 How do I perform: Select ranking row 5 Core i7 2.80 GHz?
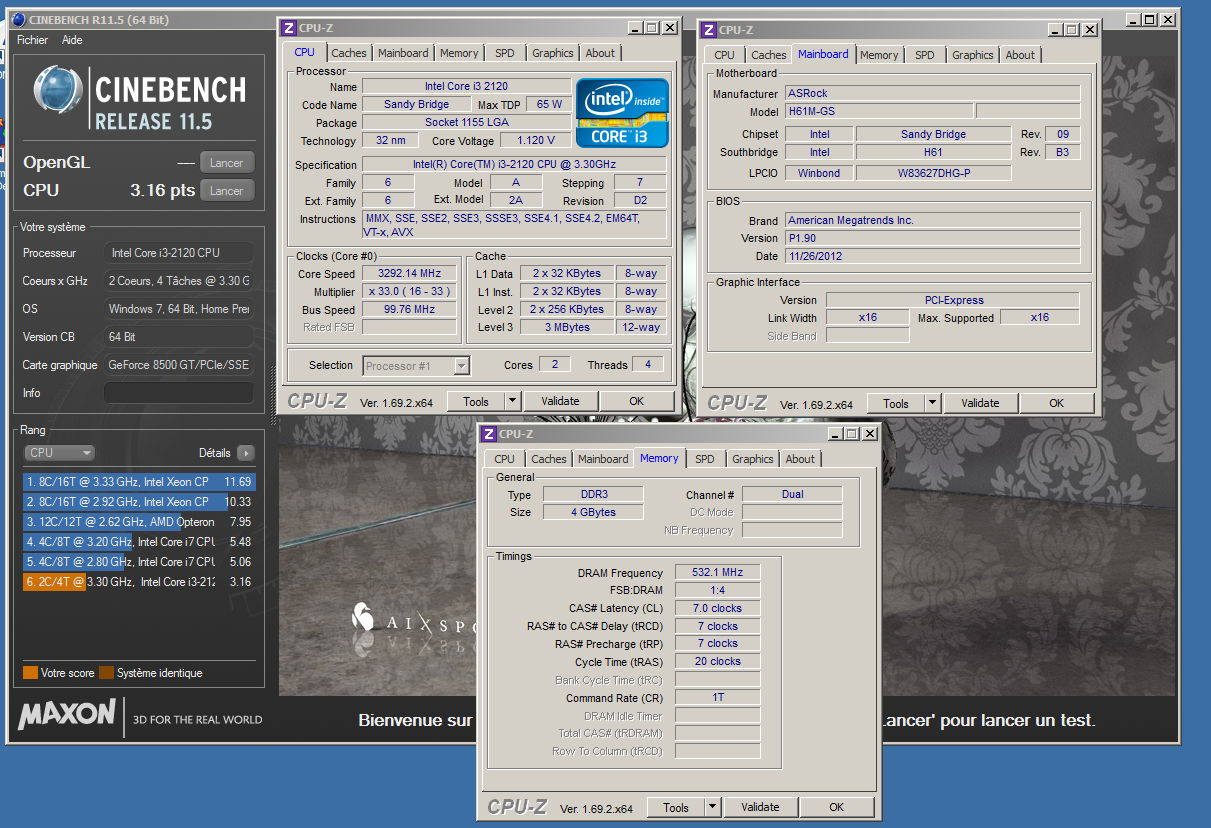(x=139, y=562)
